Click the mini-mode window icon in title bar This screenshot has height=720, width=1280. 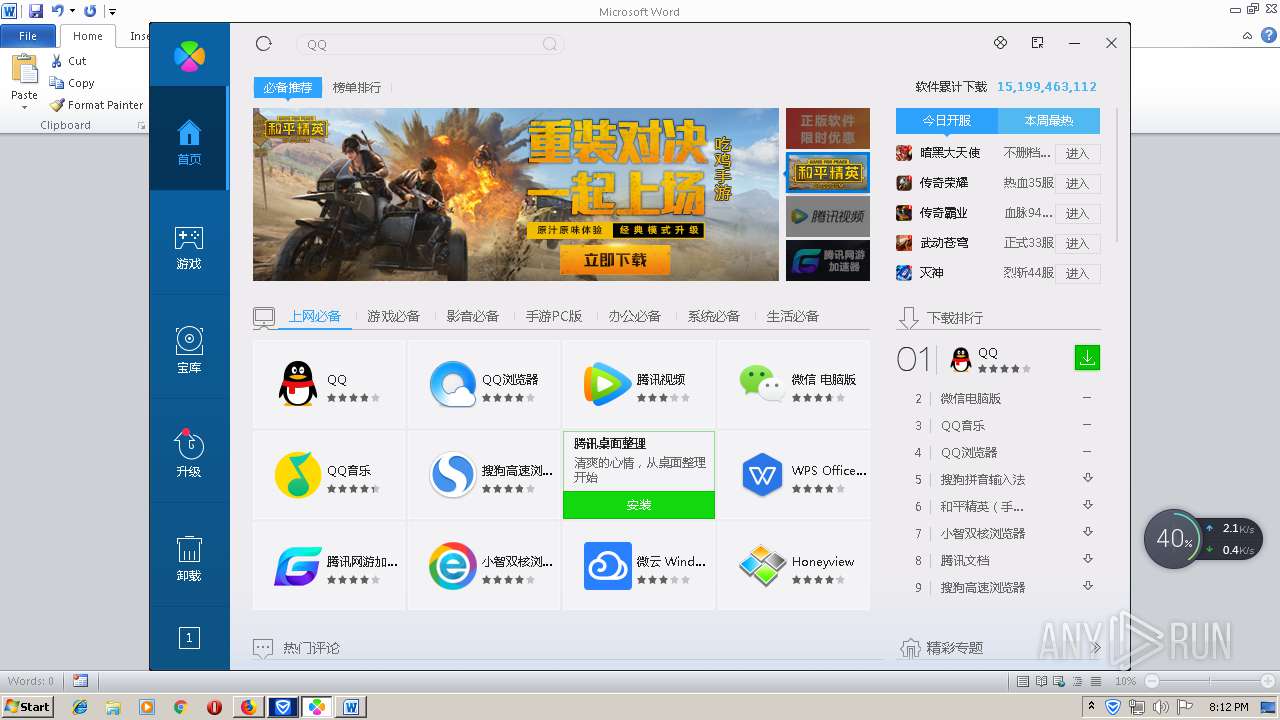[x=1037, y=43]
